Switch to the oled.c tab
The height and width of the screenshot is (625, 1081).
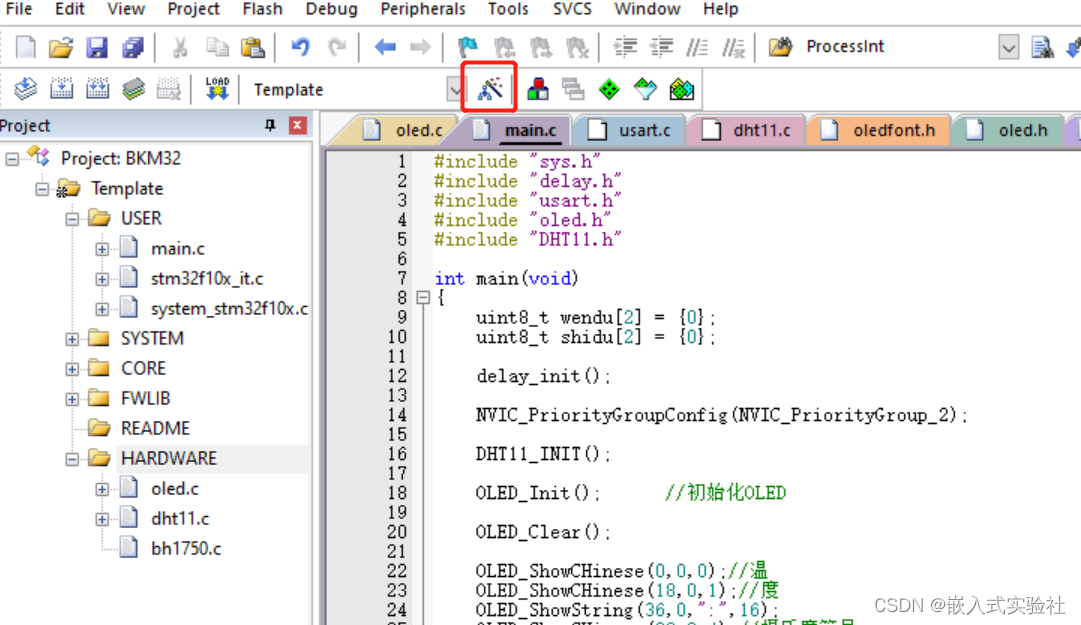click(x=405, y=130)
